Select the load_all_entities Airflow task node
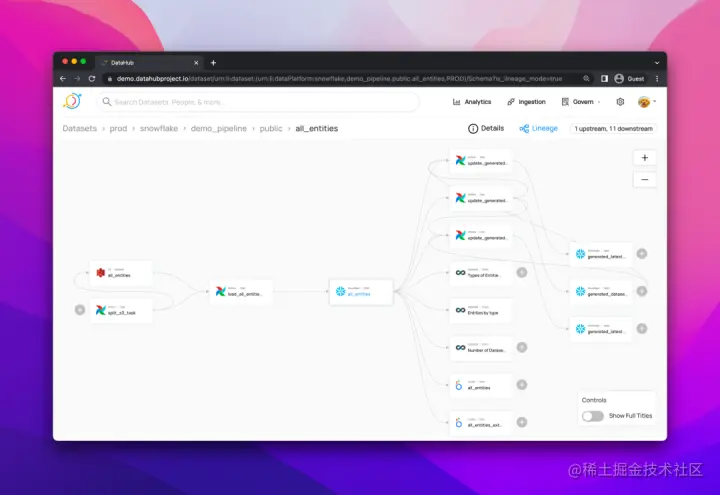Screen dimensions: 720x495 coord(241,292)
